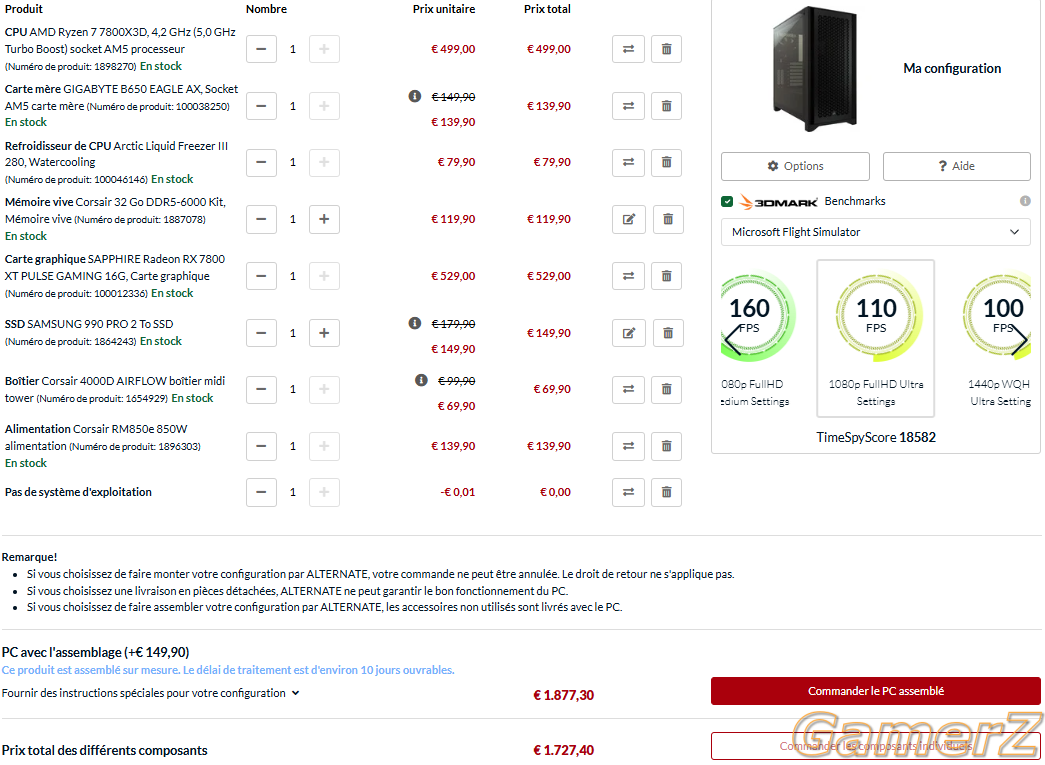Edit the Corsair 32 Go DDR5-6000 memory
Viewport: 1045px width, 765px height.
(x=628, y=219)
